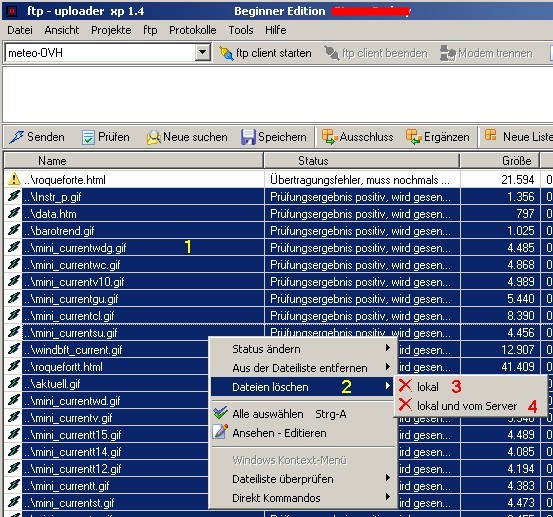Click warning icon beside roqueforte.html
The height and width of the screenshot is (517, 553).
pyautogui.click(x=14, y=179)
